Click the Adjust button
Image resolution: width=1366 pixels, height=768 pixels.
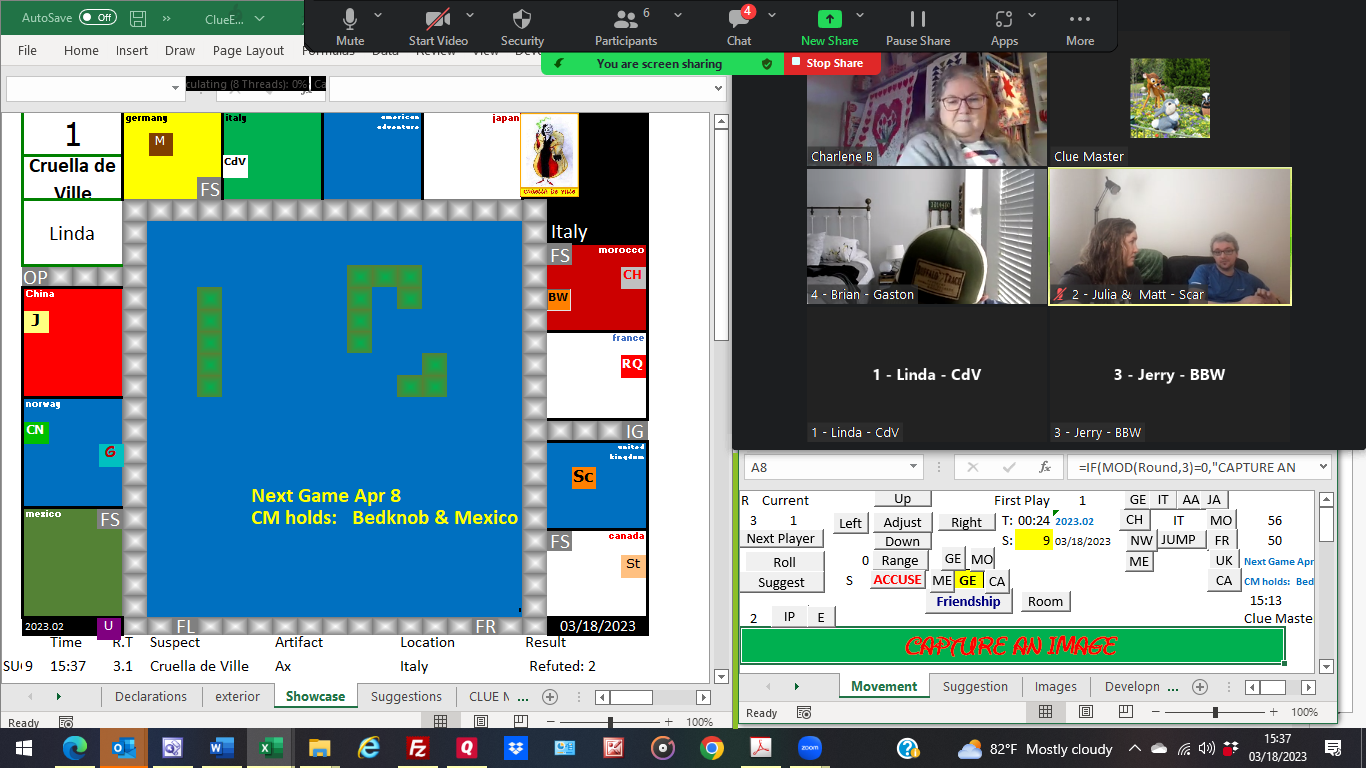click(902, 523)
